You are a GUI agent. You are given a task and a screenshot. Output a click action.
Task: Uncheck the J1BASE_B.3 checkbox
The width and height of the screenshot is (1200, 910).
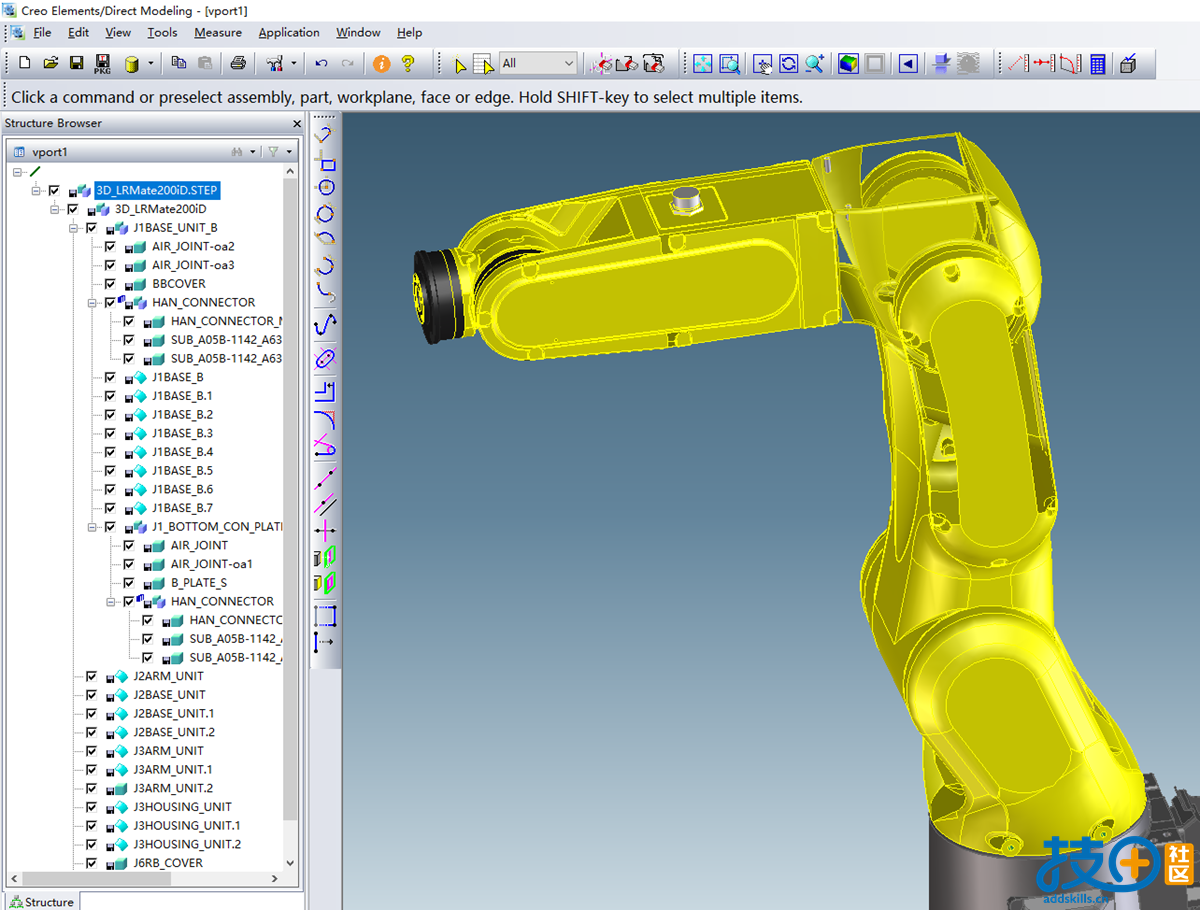click(x=110, y=433)
